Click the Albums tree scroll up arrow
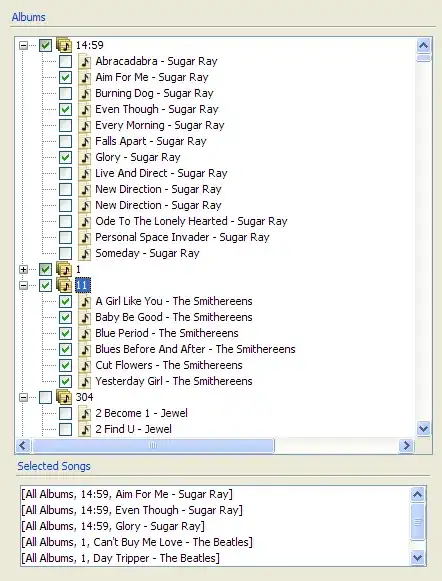Viewport: 442px width, 581px height. pyautogui.click(x=423, y=46)
